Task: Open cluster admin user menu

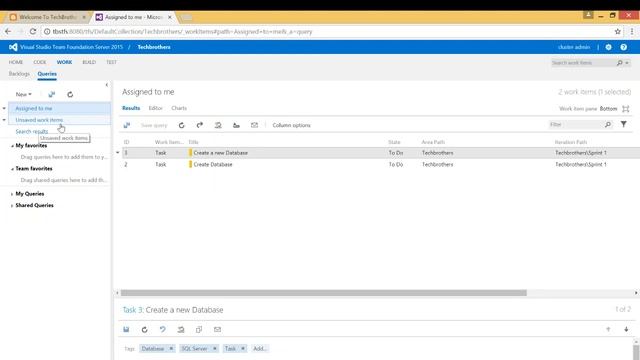Action: [574, 47]
